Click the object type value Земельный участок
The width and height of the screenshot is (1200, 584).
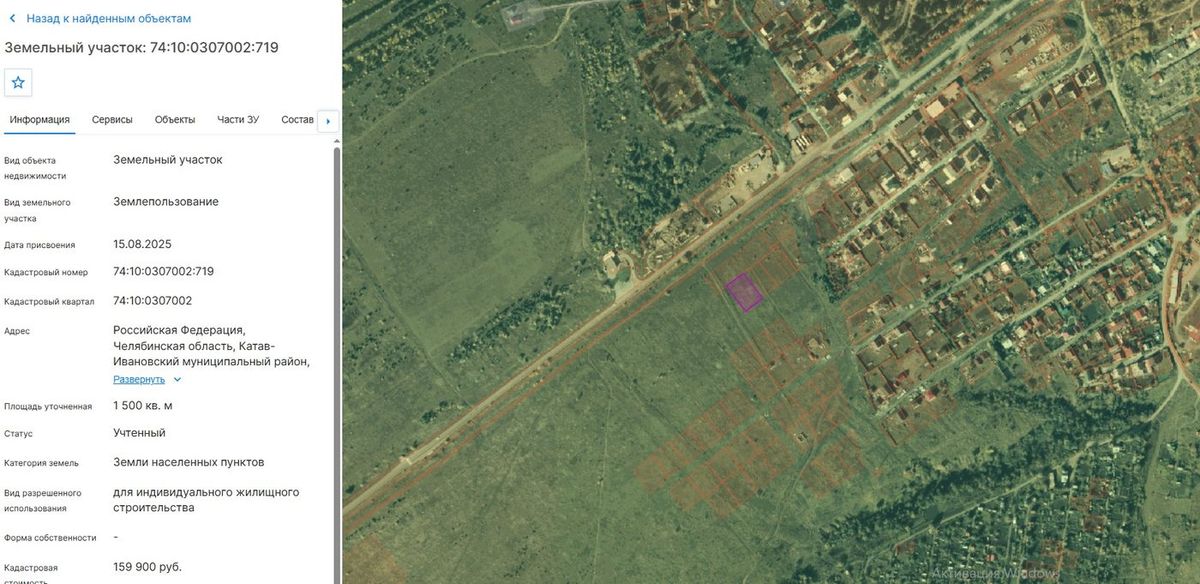click(168, 159)
